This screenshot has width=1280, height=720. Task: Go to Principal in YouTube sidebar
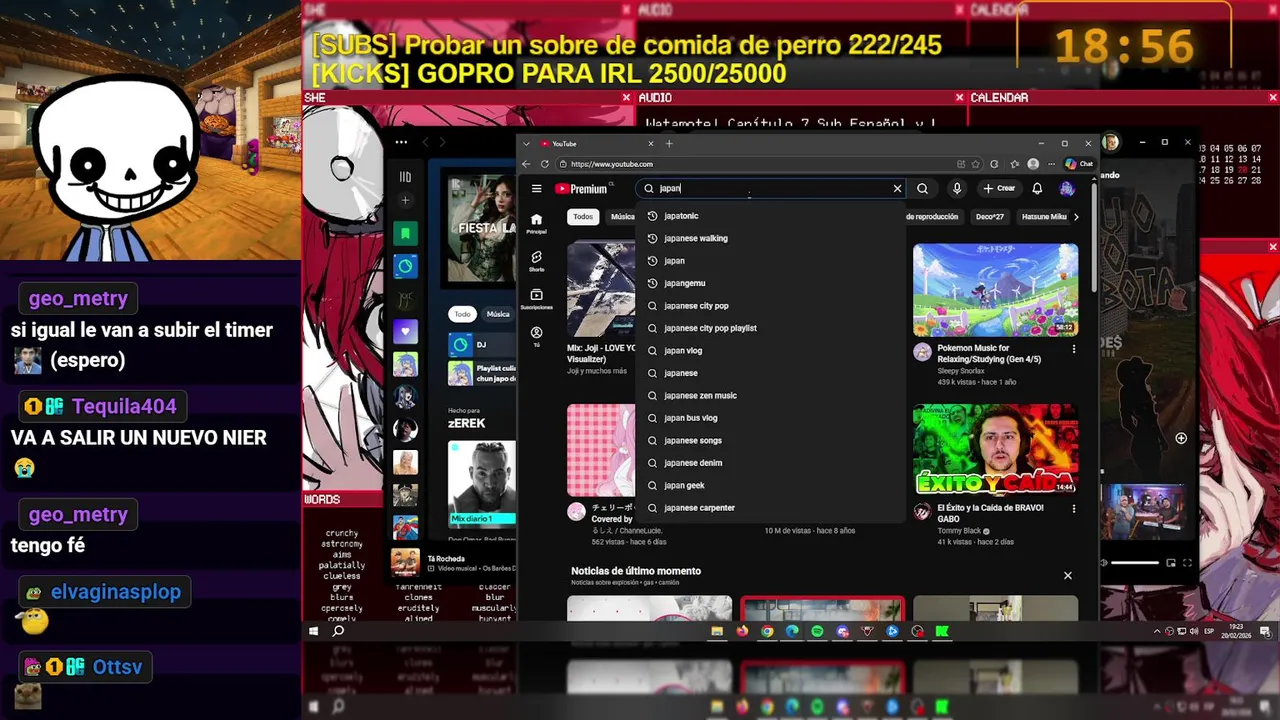[536, 223]
